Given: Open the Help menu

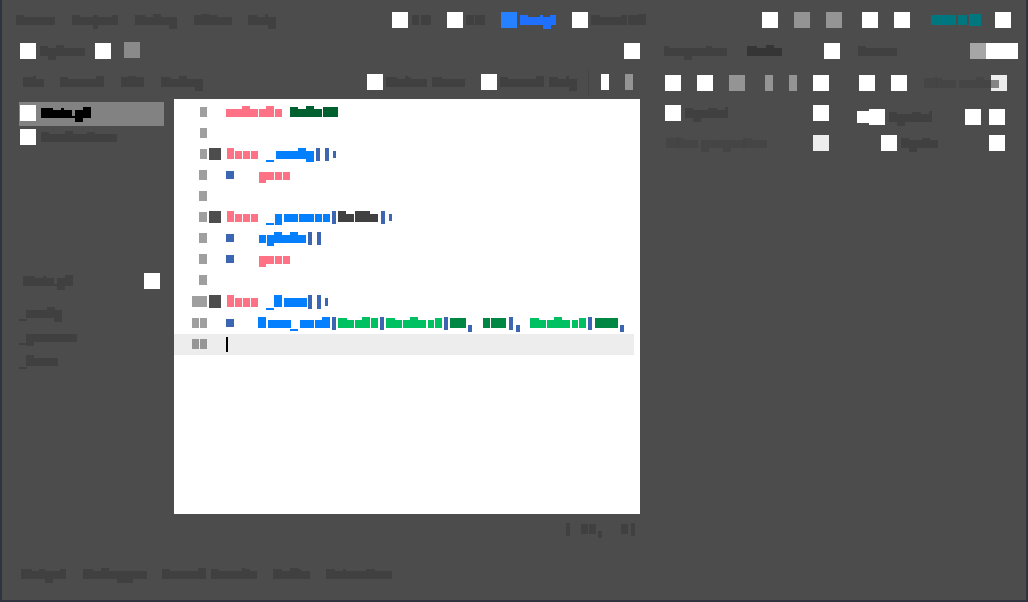Looking at the screenshot, I should coord(262,20).
